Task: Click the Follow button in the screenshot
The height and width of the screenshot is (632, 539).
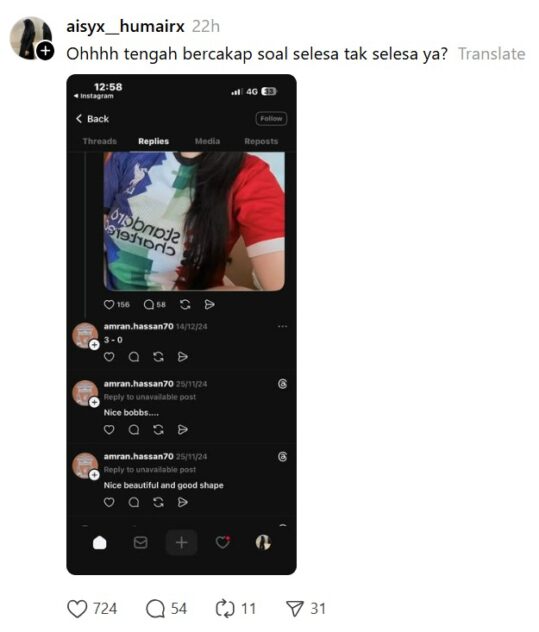Action: click(271, 118)
